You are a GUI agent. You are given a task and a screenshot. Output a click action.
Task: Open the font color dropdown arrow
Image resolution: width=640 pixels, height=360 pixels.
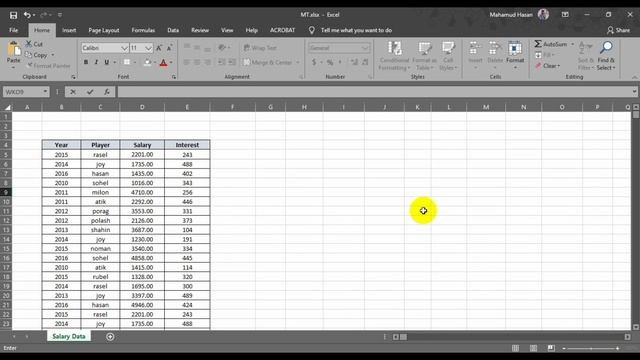171,62
